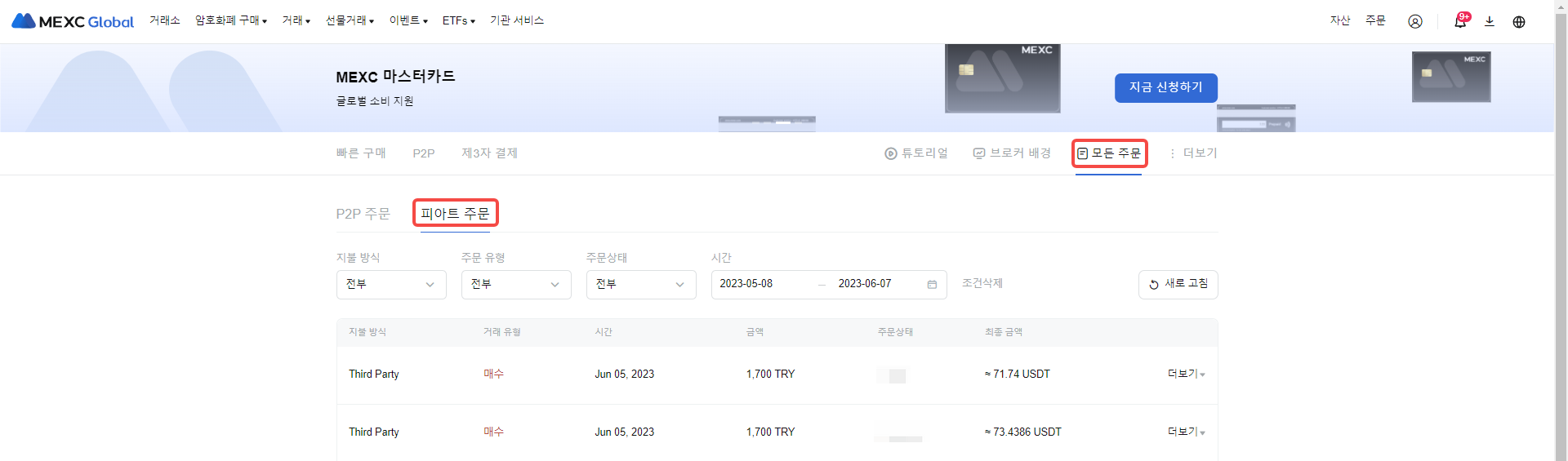Click the download app icon
The width and height of the screenshot is (1568, 461).
pyautogui.click(x=1489, y=21)
